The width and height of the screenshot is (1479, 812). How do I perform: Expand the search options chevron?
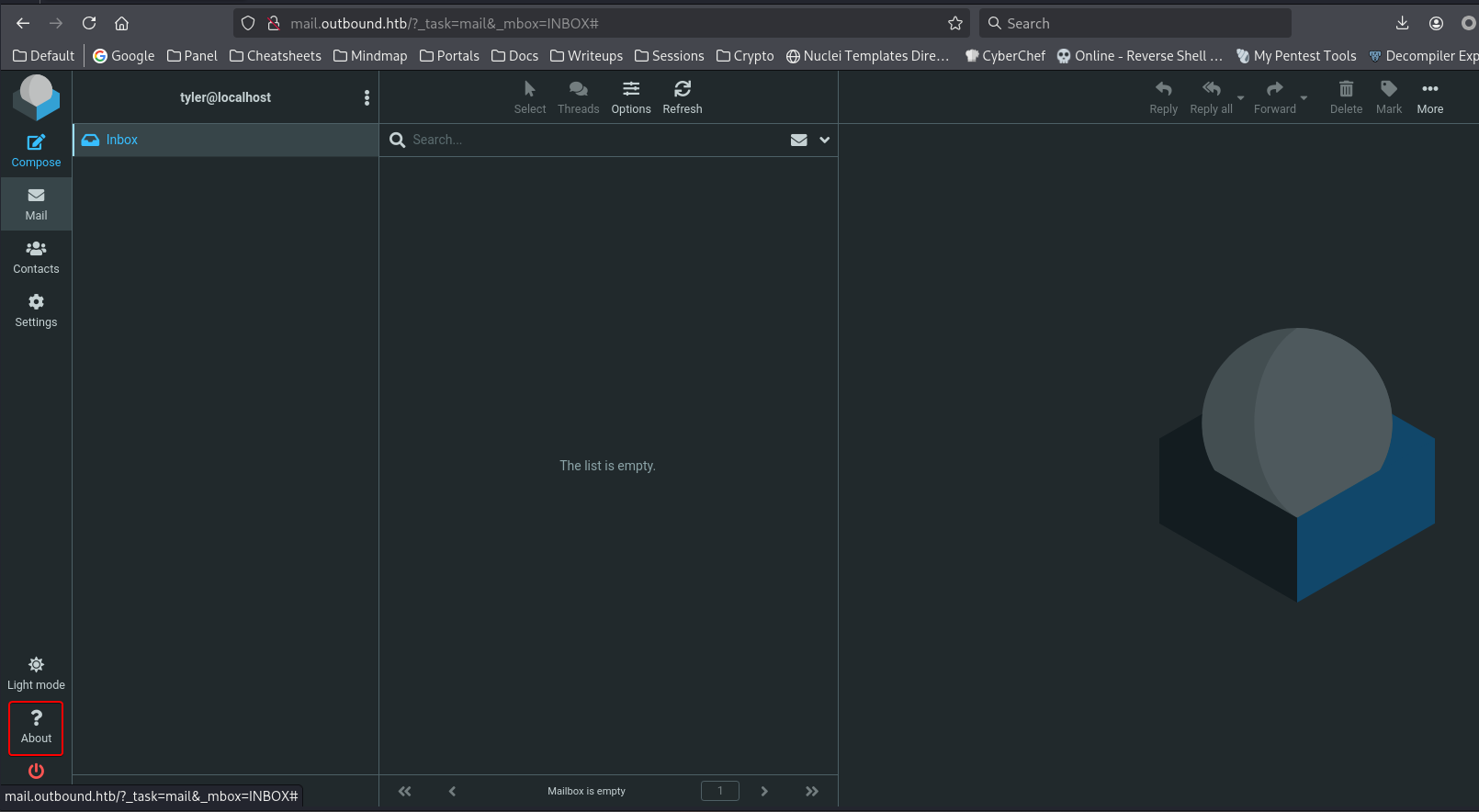pyautogui.click(x=824, y=141)
